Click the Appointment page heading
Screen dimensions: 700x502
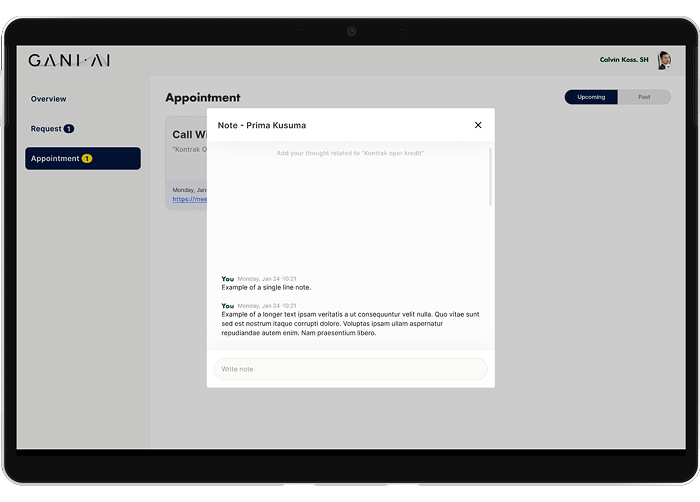point(203,98)
